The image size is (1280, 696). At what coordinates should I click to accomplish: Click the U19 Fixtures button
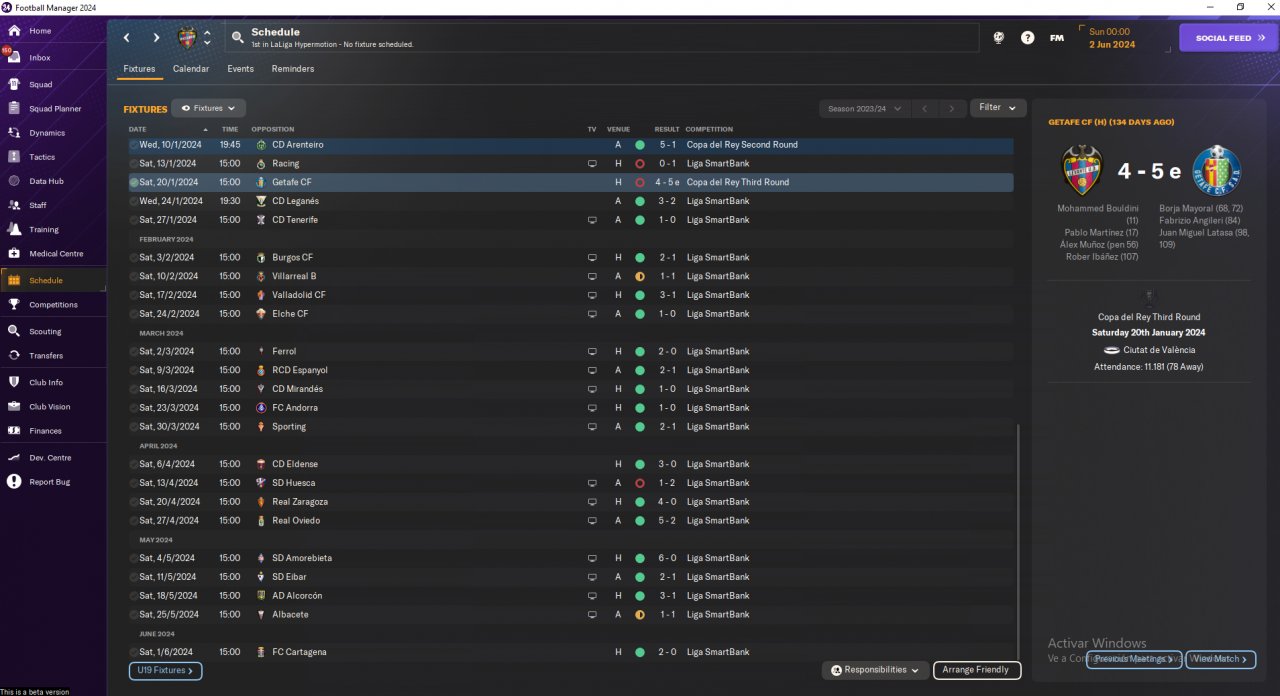click(x=166, y=670)
